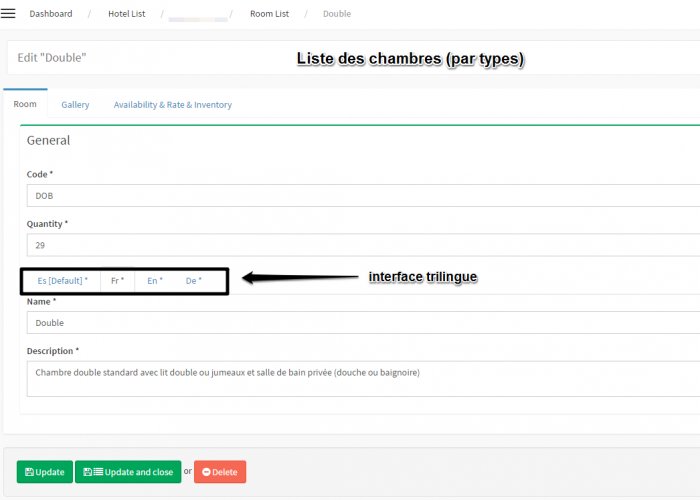Pick the De language tab
Viewport: 700px width, 500px height.
click(193, 281)
